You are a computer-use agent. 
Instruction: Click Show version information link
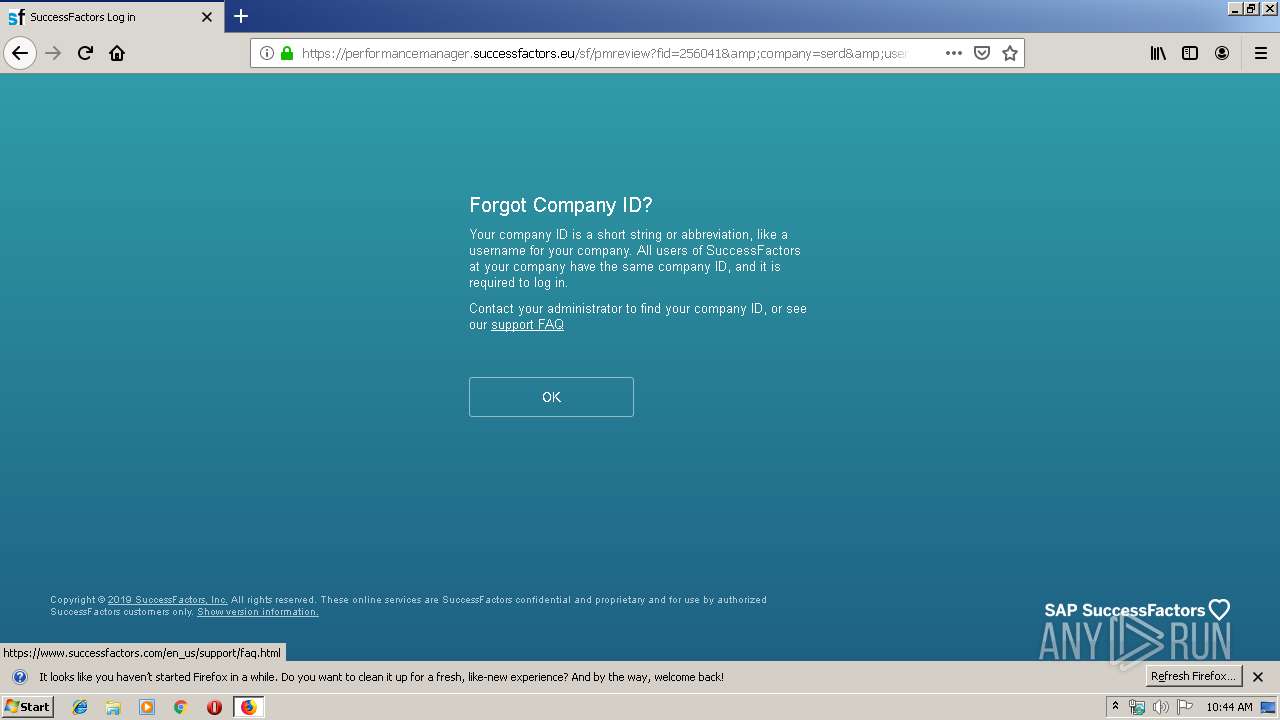257,612
